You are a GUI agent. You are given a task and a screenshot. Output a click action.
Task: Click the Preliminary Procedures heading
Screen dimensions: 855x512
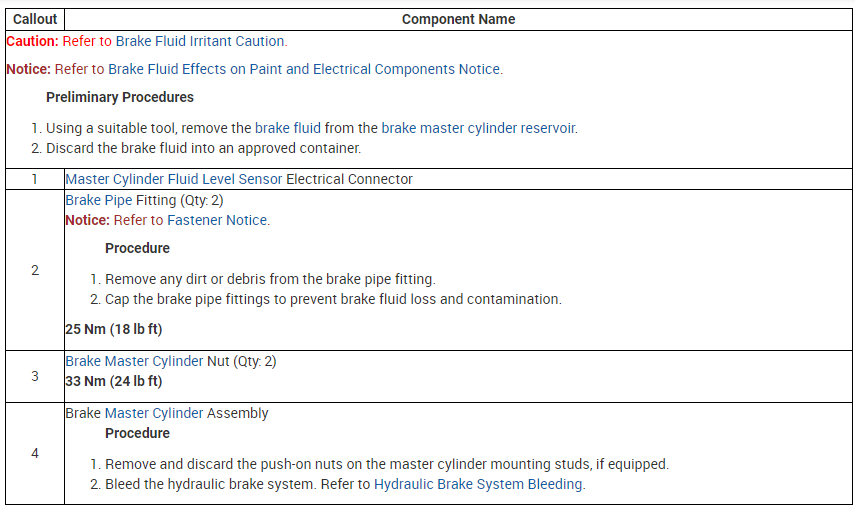[120, 97]
